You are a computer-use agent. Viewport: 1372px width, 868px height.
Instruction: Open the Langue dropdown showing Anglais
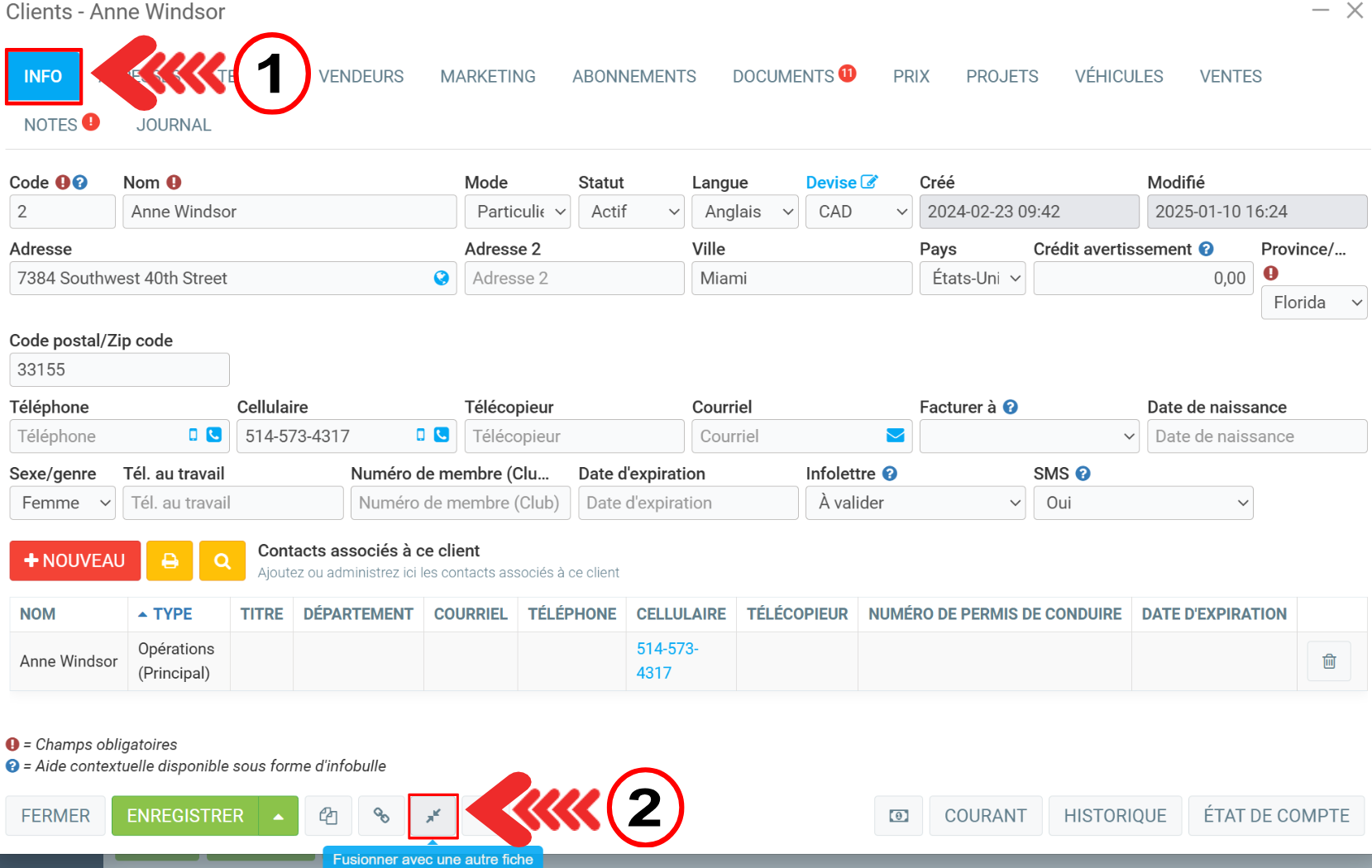point(744,212)
